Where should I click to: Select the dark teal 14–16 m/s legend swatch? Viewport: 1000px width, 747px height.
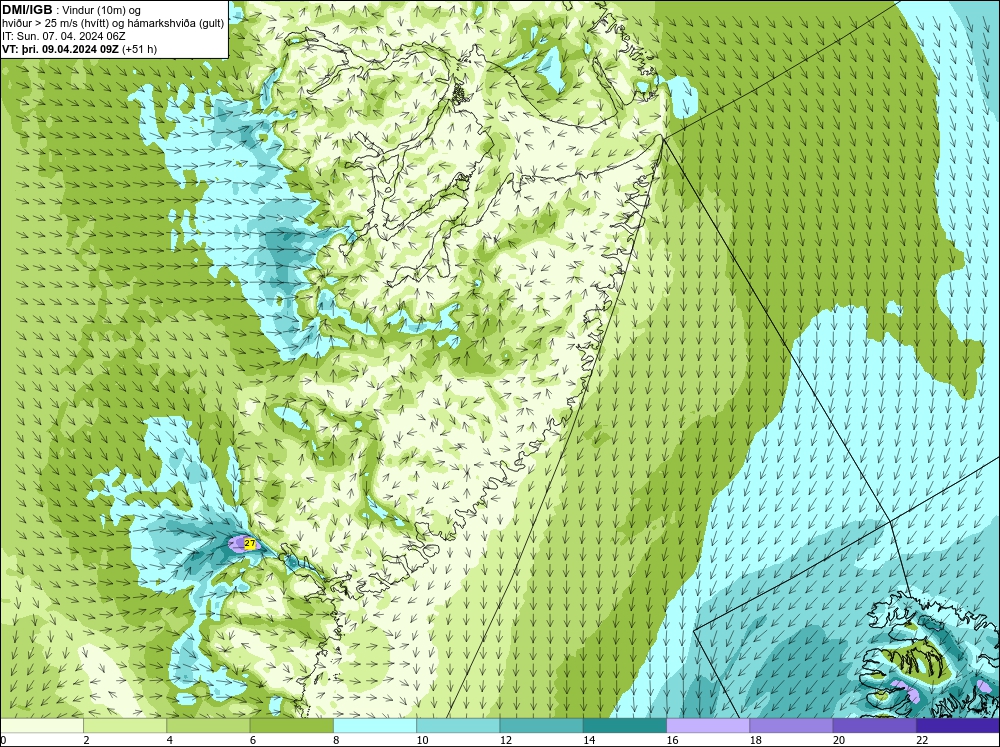point(625,726)
